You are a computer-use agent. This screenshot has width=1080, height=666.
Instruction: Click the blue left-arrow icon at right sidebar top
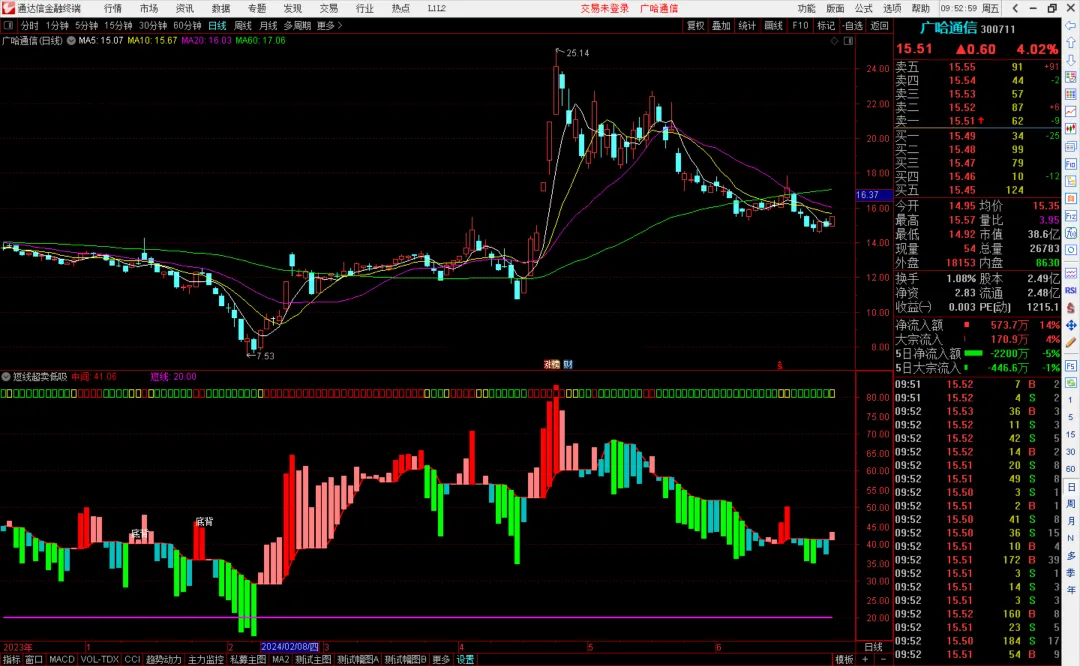pyautogui.click(x=1071, y=25)
